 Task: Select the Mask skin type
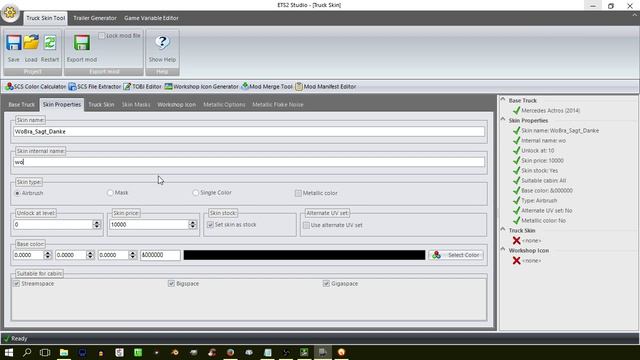(110, 193)
